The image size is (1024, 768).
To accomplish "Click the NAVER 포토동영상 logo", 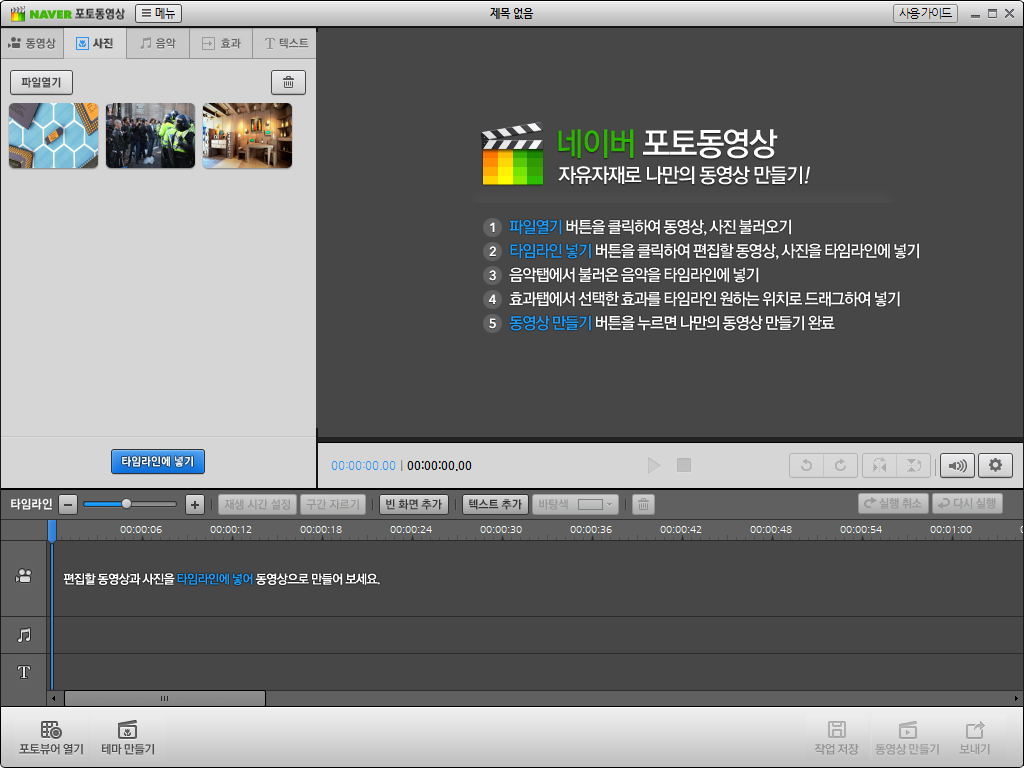I will click(x=68, y=13).
